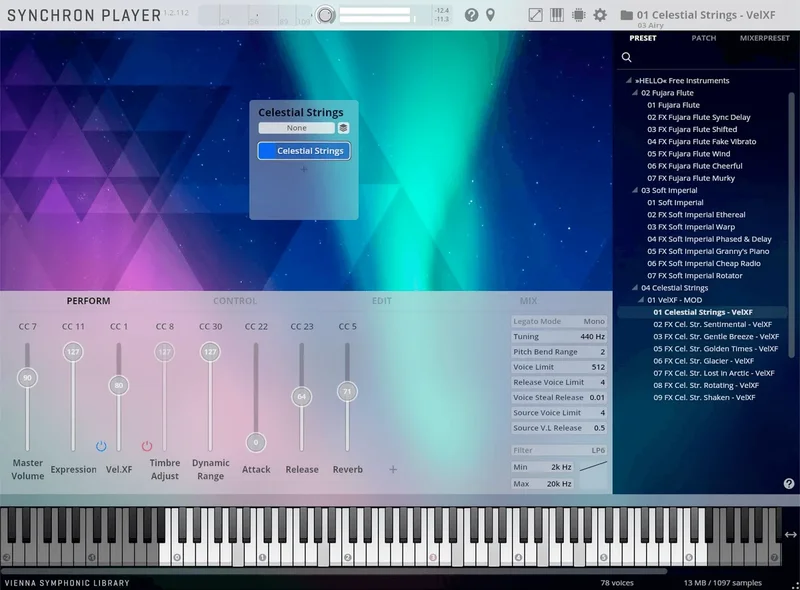Select preset 02 FX Soft Imperial Ethereal

pos(696,215)
